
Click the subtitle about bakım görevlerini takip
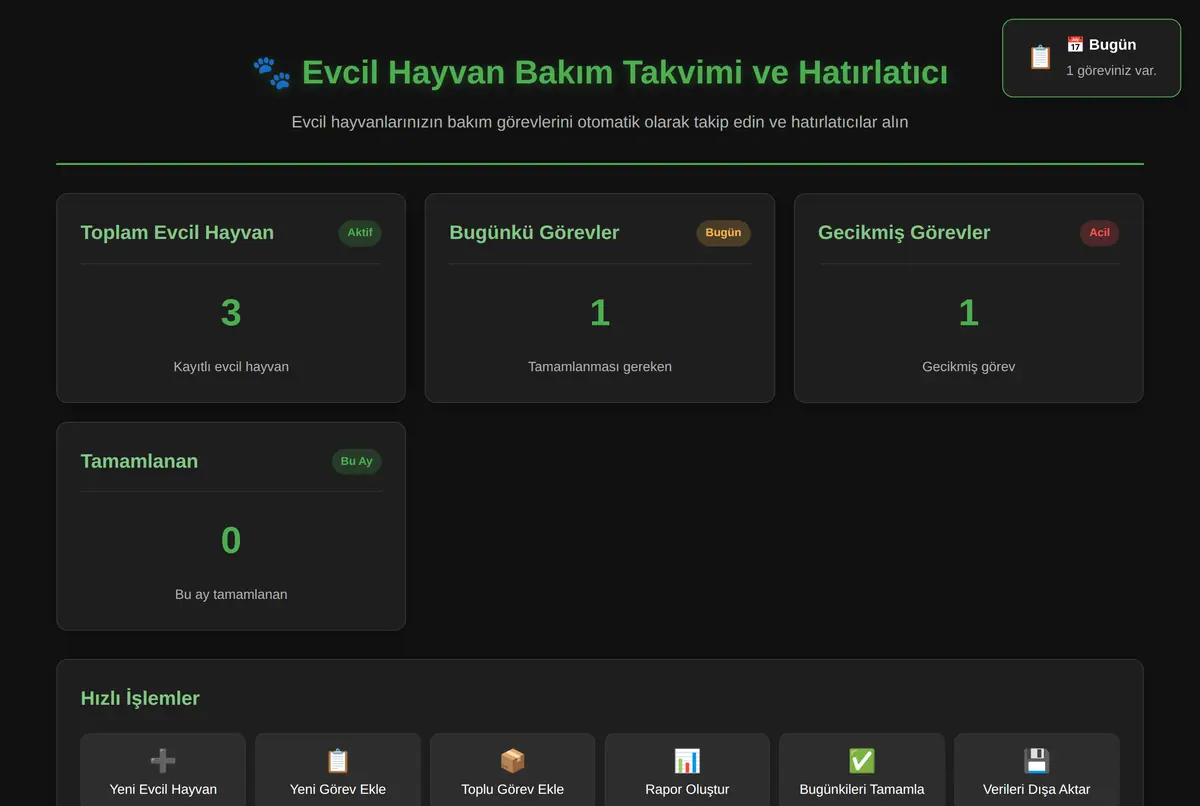600,122
